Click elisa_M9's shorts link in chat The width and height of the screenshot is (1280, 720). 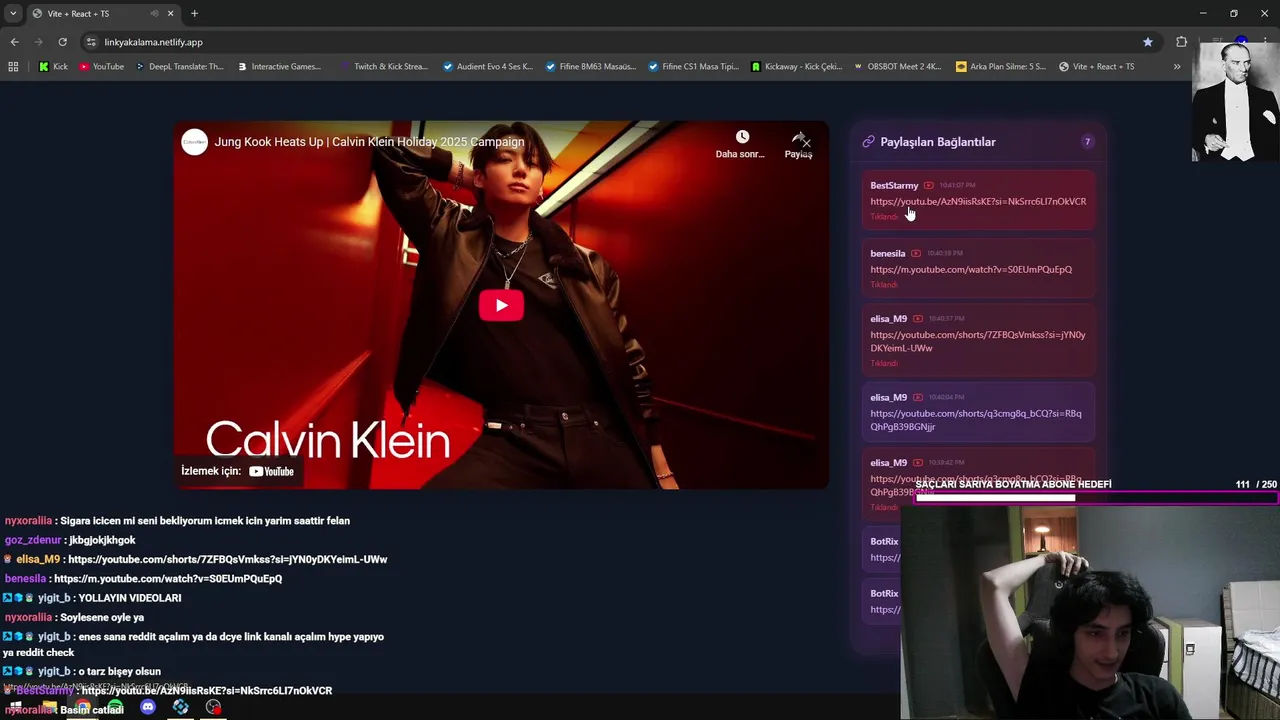tap(228, 559)
